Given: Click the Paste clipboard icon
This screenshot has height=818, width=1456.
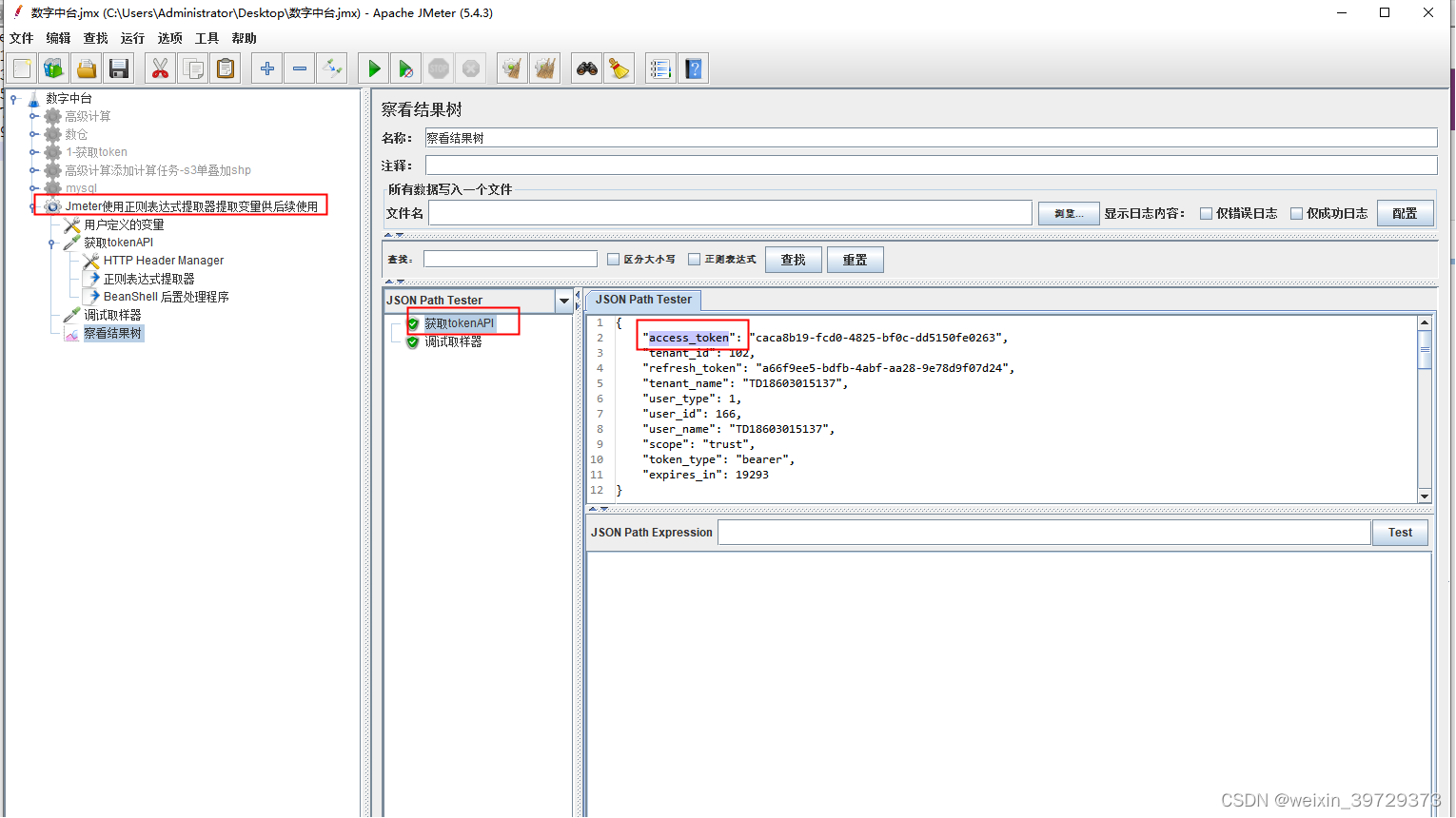Looking at the screenshot, I should click(226, 68).
